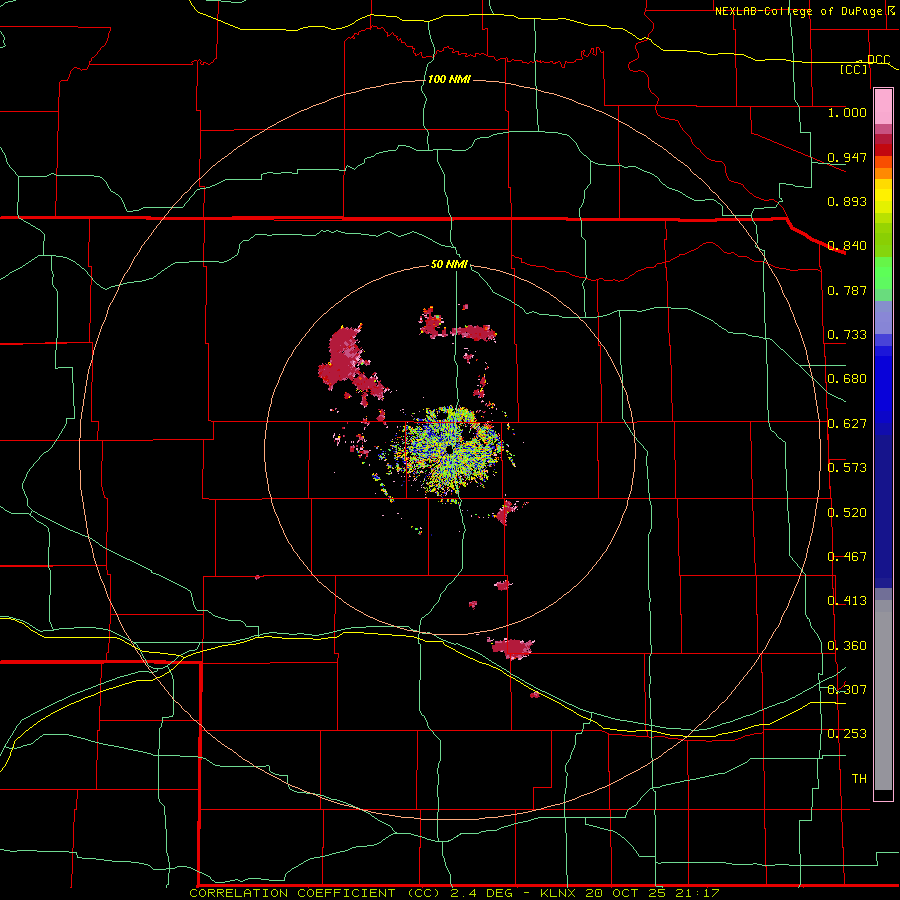Click the 1.000 value on color scale
Image resolution: width=900 pixels, height=900 pixels.
click(847, 112)
